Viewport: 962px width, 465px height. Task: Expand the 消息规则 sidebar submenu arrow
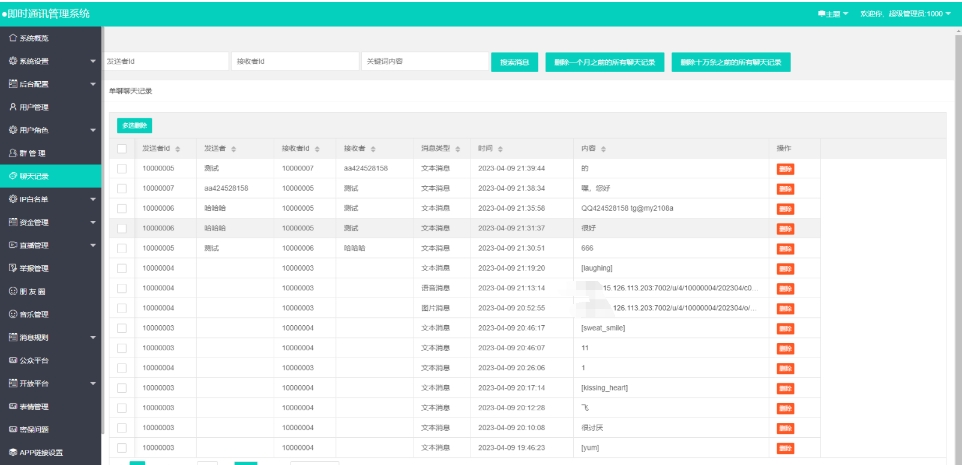click(93, 337)
